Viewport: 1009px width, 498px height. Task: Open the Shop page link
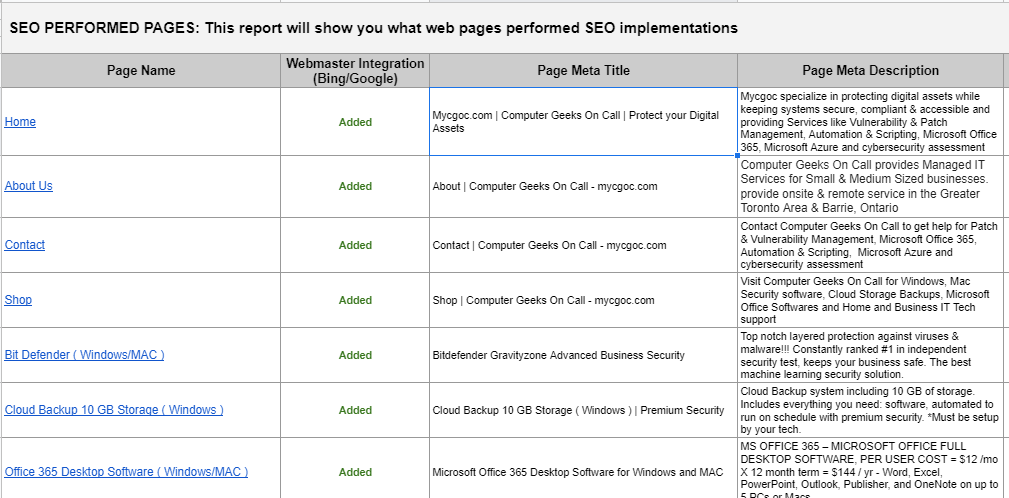pos(18,300)
